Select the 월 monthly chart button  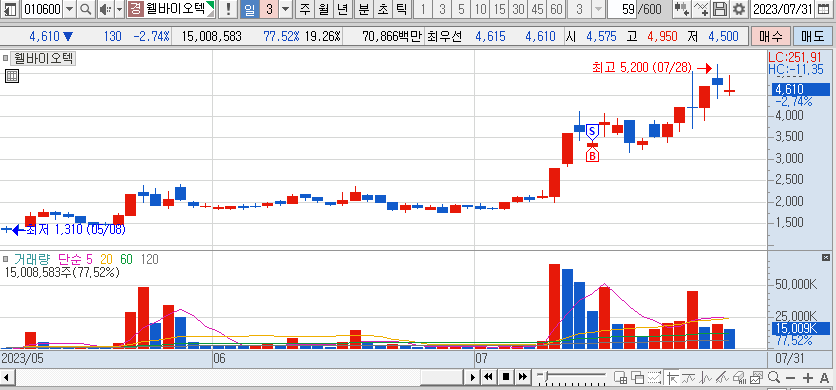[x=324, y=9]
